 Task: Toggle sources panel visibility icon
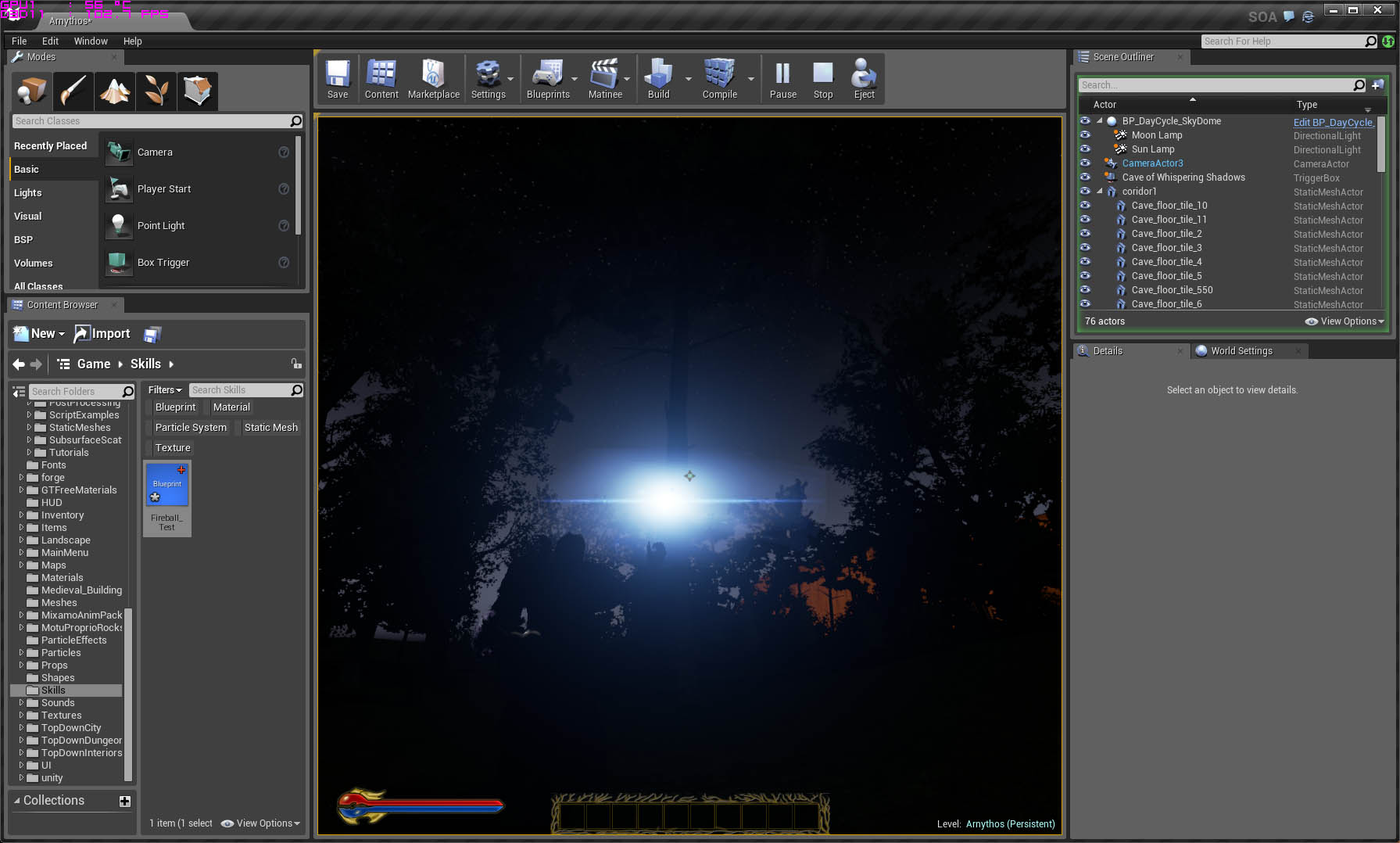pos(19,391)
